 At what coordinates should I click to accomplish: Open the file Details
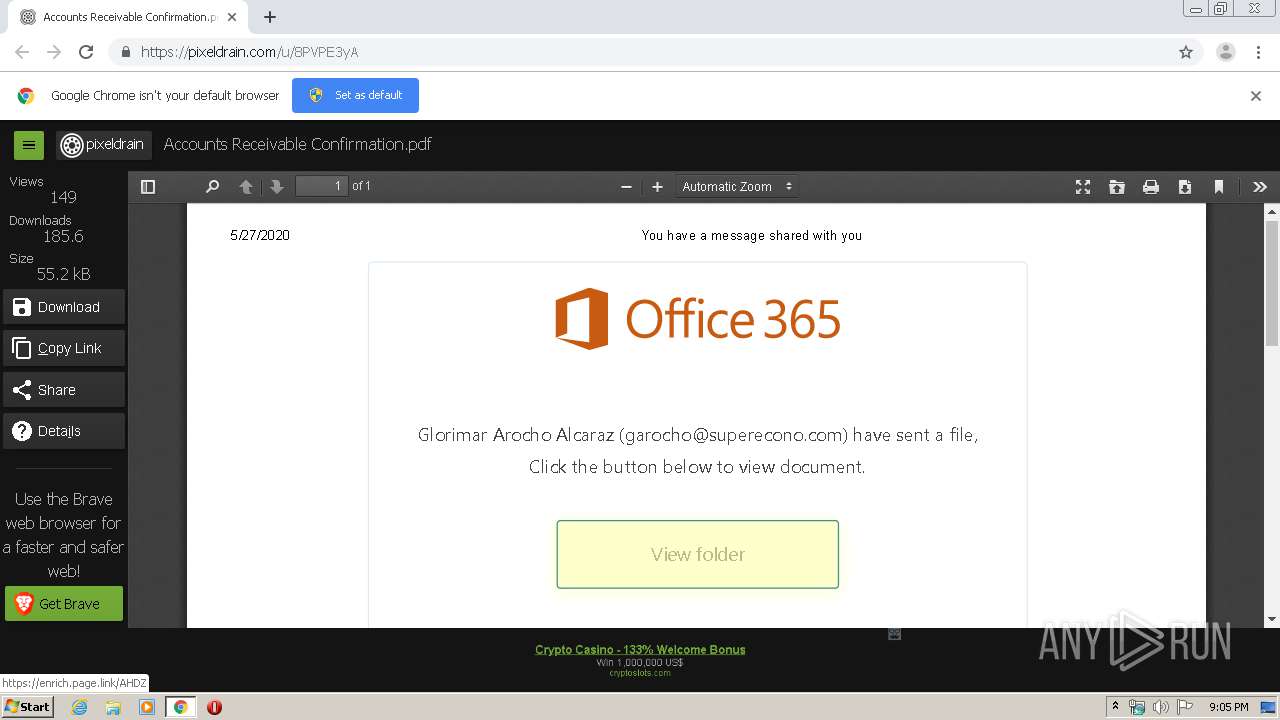(x=64, y=431)
